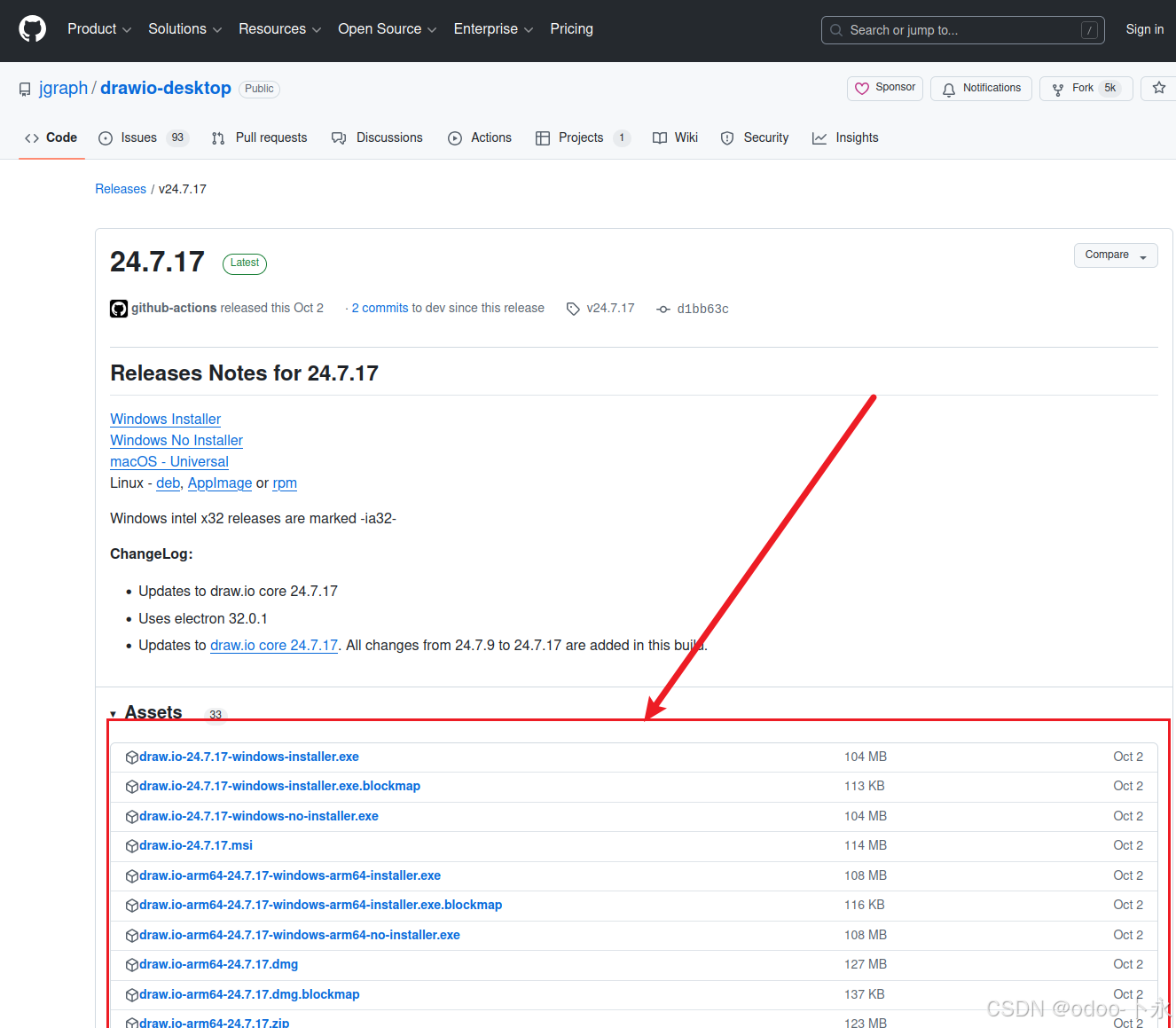This screenshot has height=1028, width=1176.
Task: Open the Compare dropdown
Action: [1116, 255]
